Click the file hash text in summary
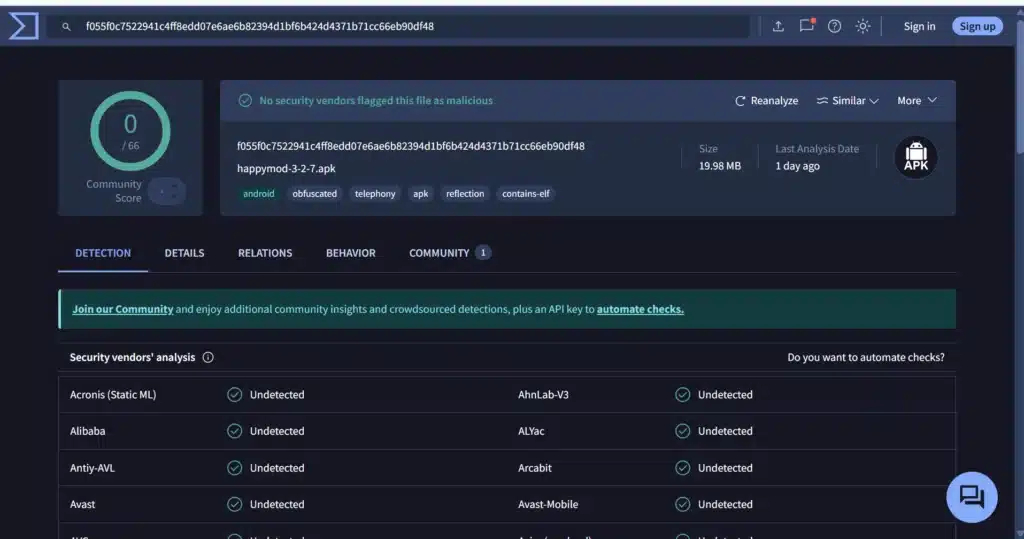Viewport: 1024px width, 539px height. click(x=411, y=146)
